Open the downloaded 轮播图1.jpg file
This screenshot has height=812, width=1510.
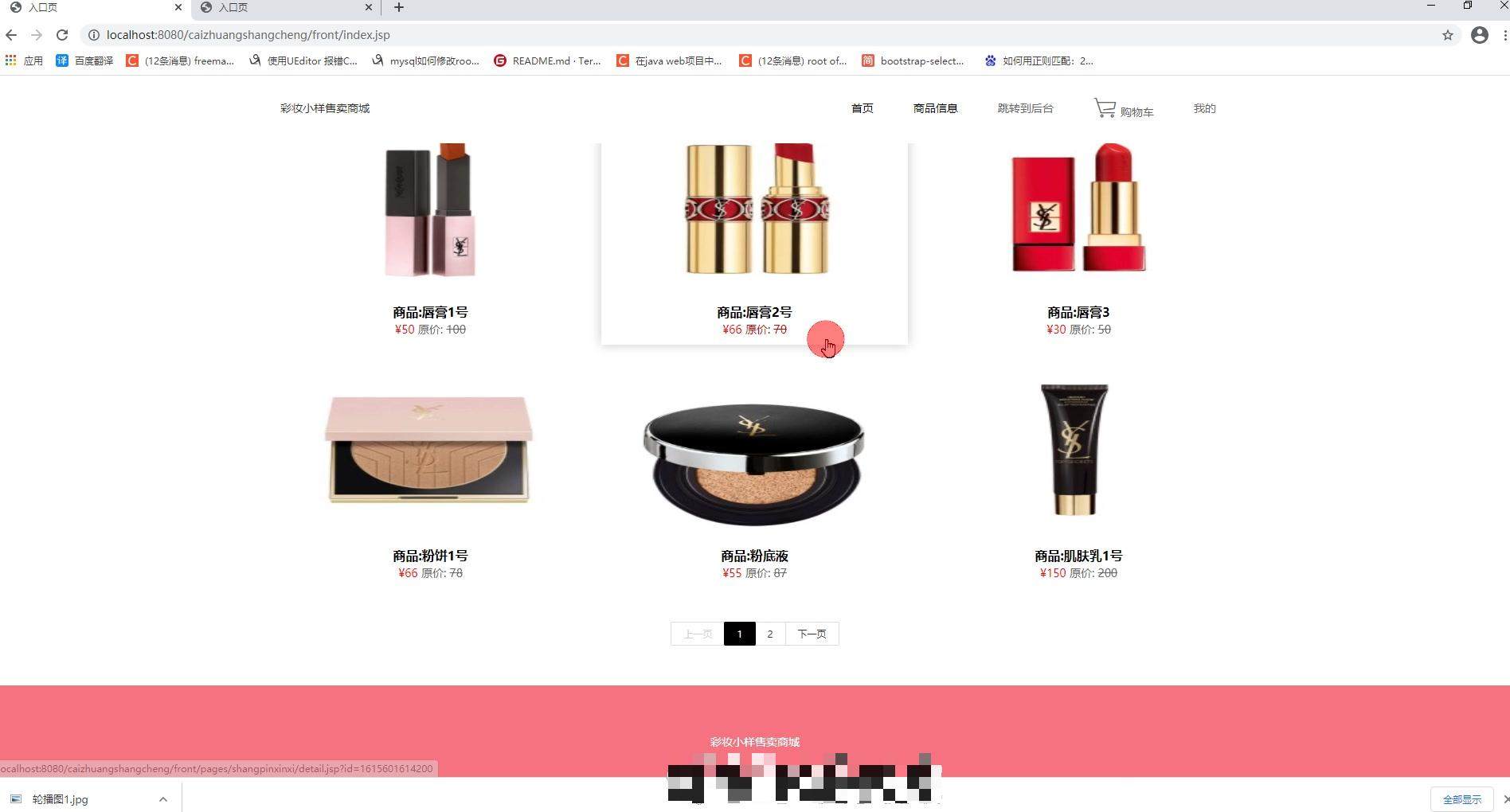(61, 799)
